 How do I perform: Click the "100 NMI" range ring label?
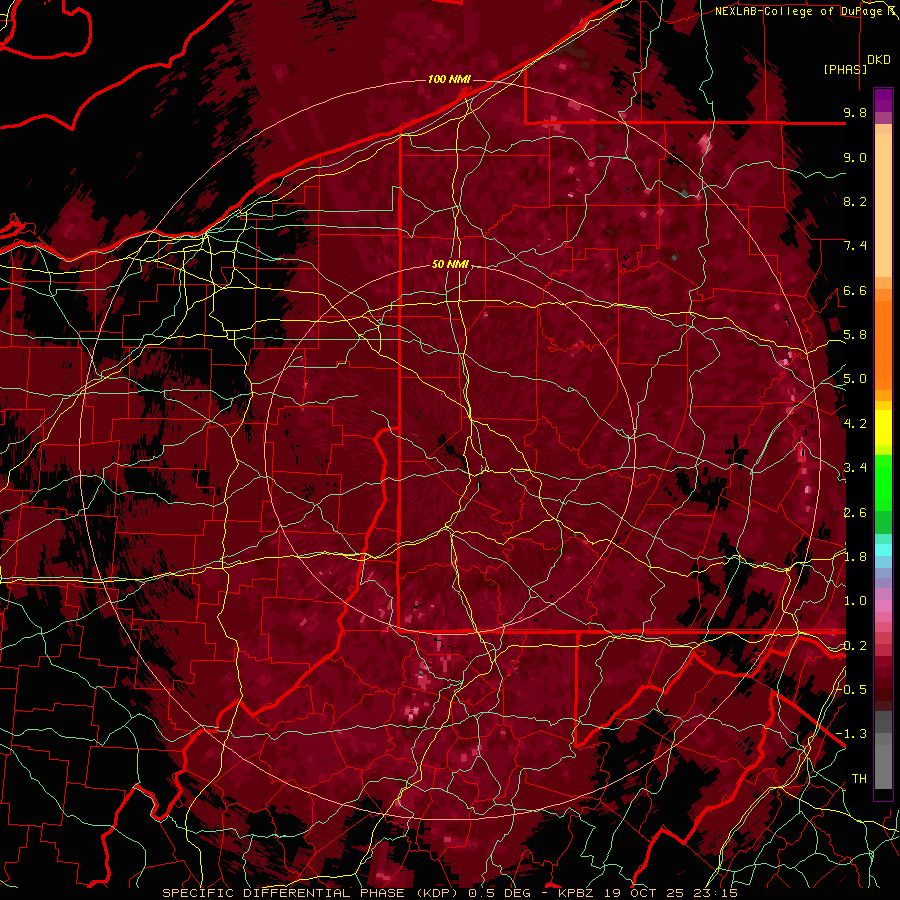pyautogui.click(x=449, y=79)
